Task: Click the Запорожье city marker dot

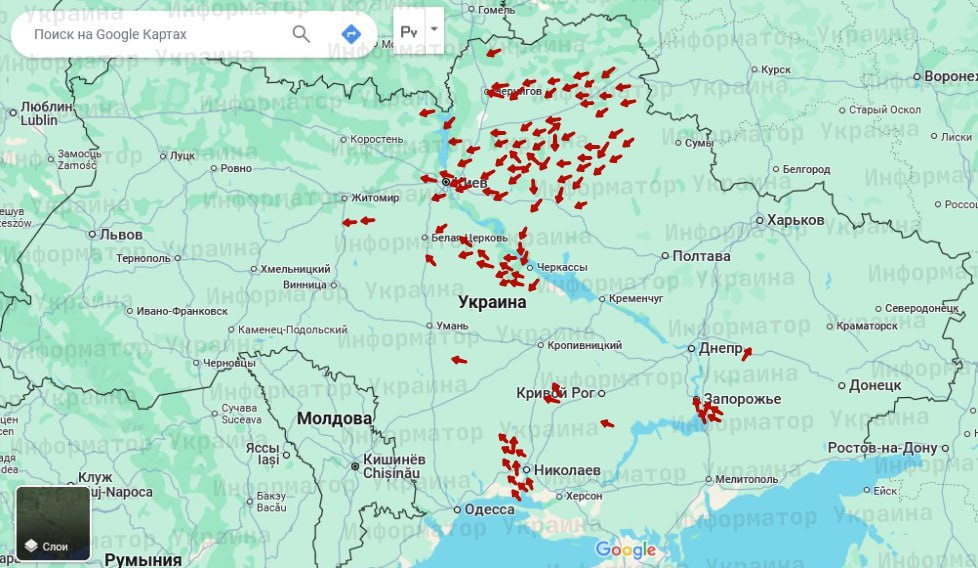Action: [696, 400]
